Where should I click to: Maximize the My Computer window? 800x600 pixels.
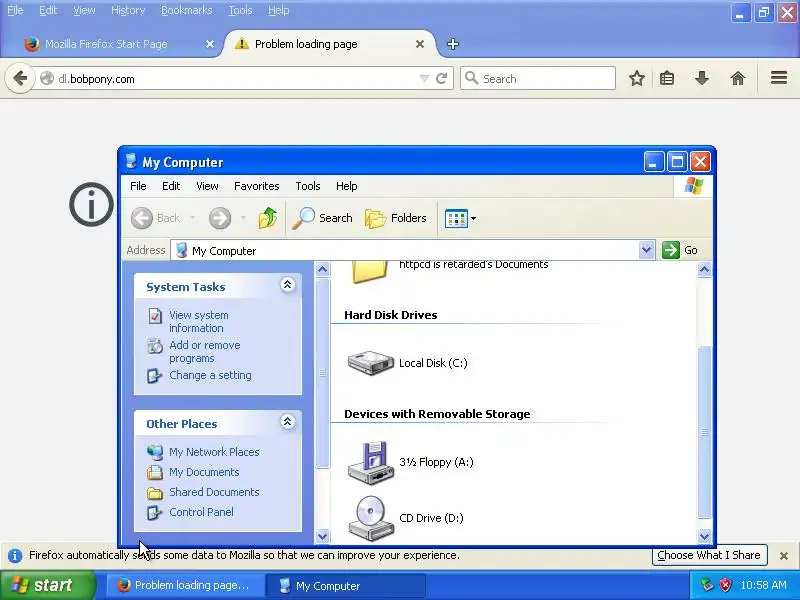[678, 162]
